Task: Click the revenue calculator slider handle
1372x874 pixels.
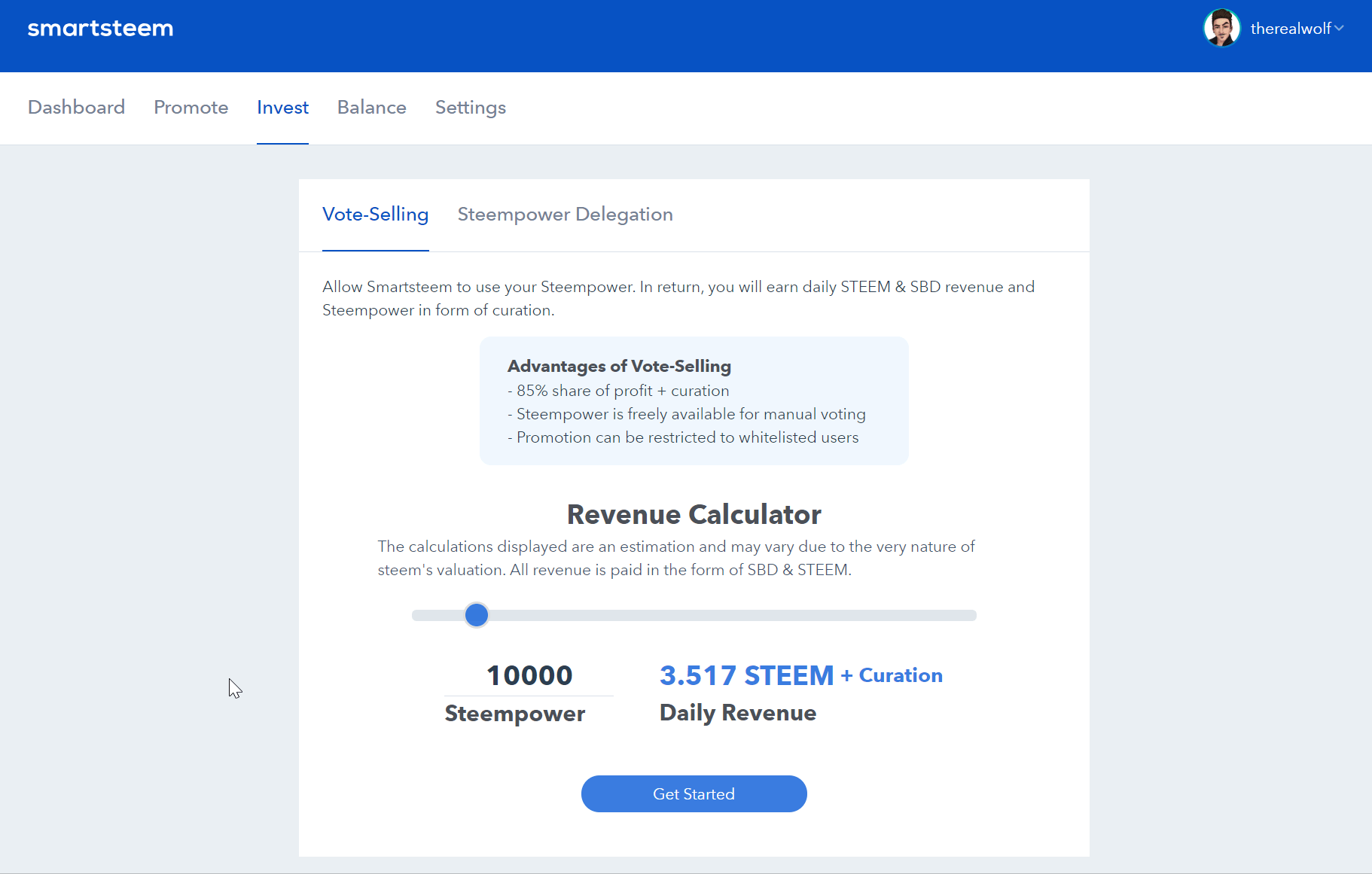Action: (x=476, y=615)
